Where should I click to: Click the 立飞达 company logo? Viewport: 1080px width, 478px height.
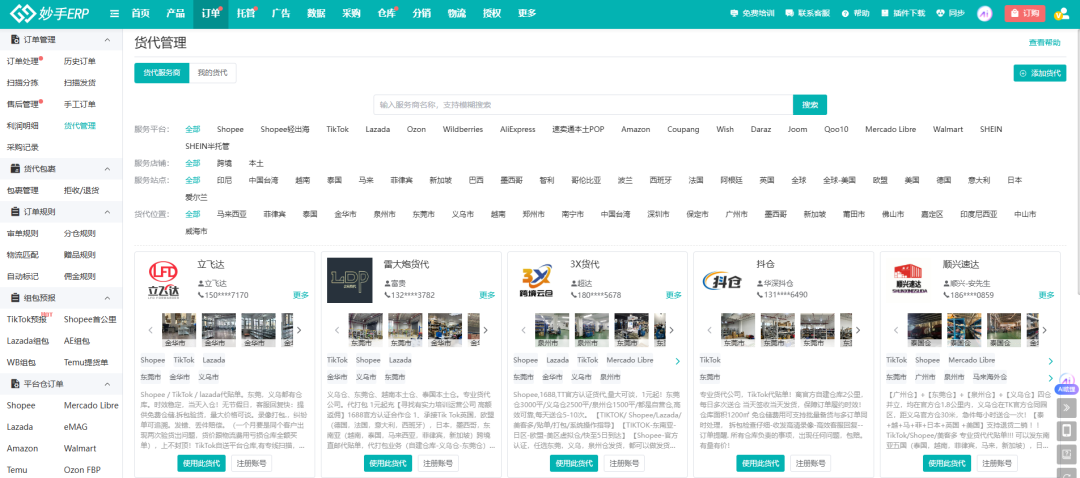click(164, 280)
